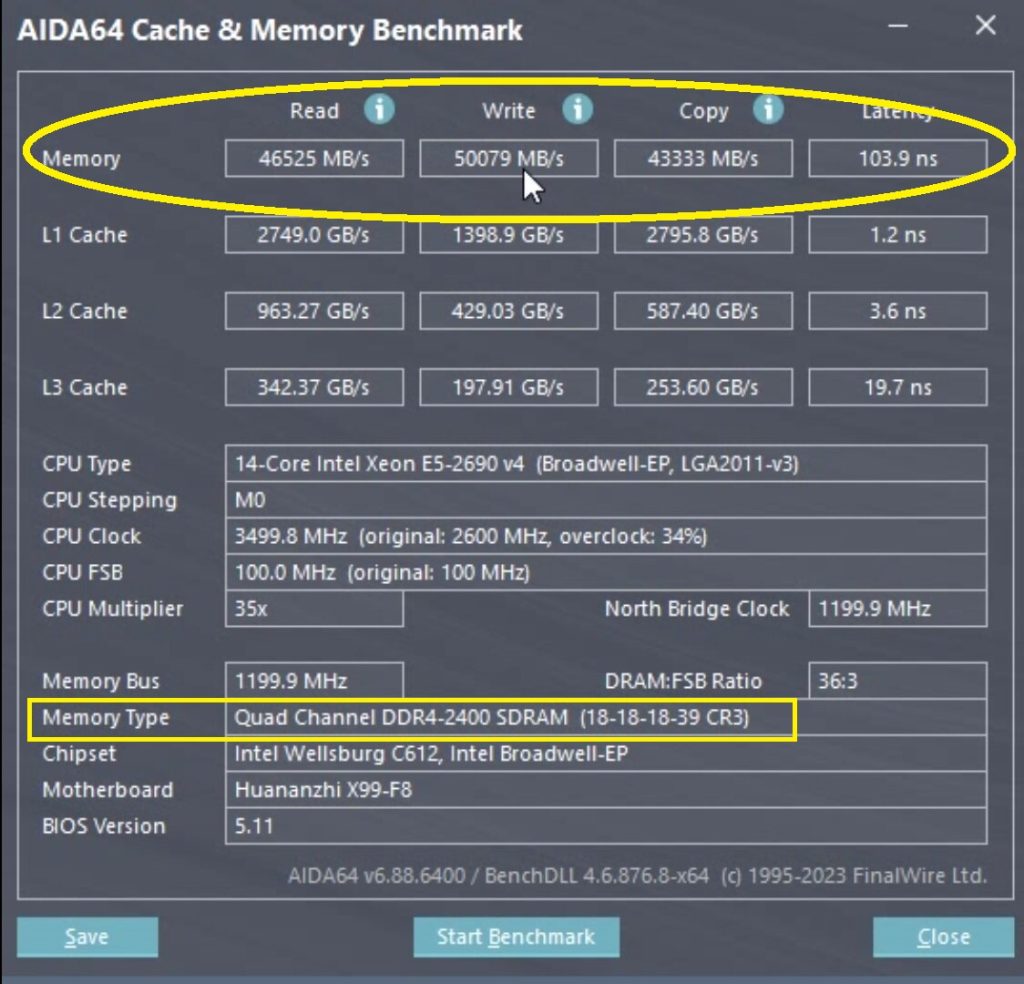The width and height of the screenshot is (1024, 984).
Task: Click the CPU Type label
Action: point(86,464)
